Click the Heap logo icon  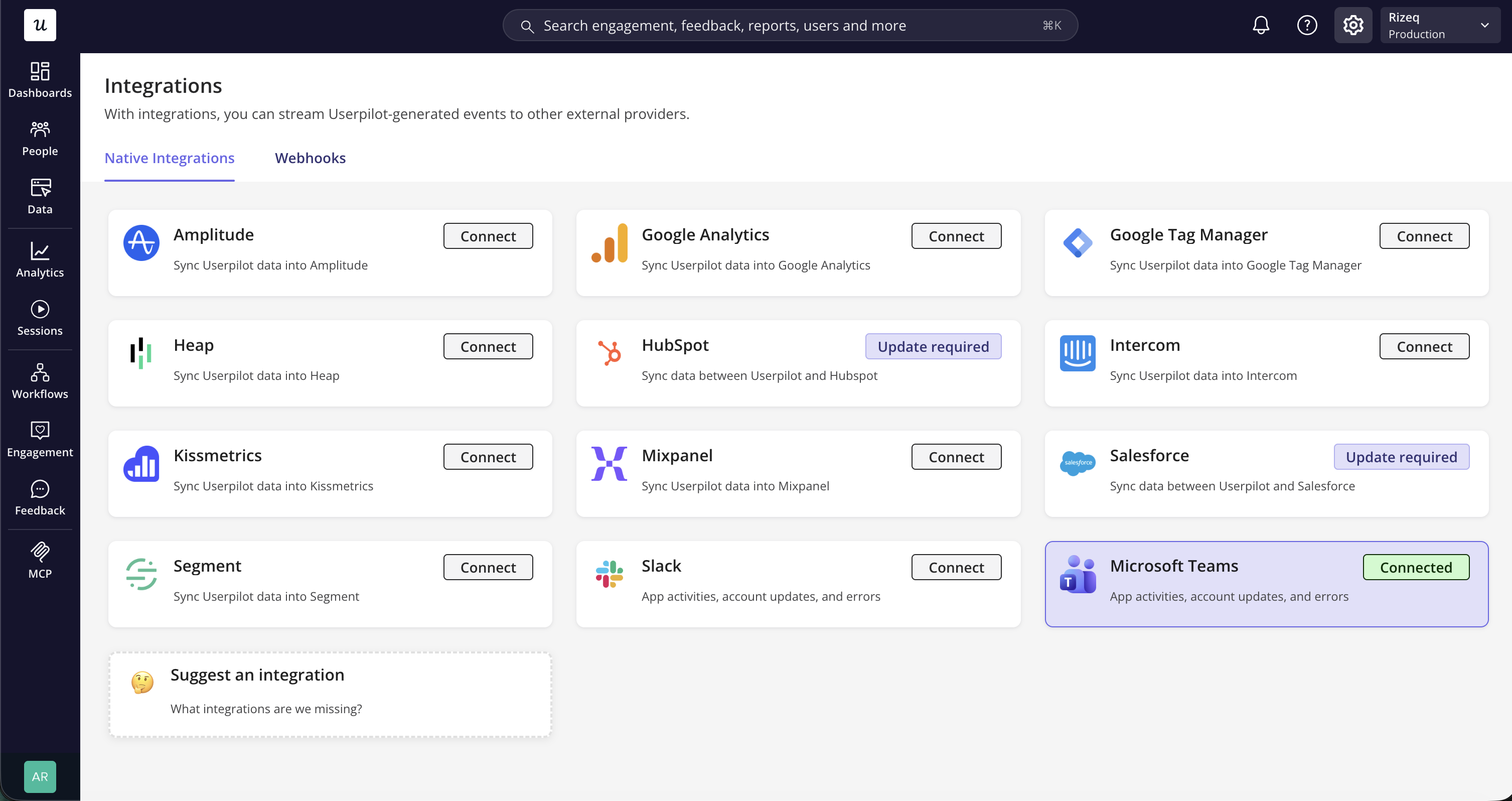pos(141,353)
